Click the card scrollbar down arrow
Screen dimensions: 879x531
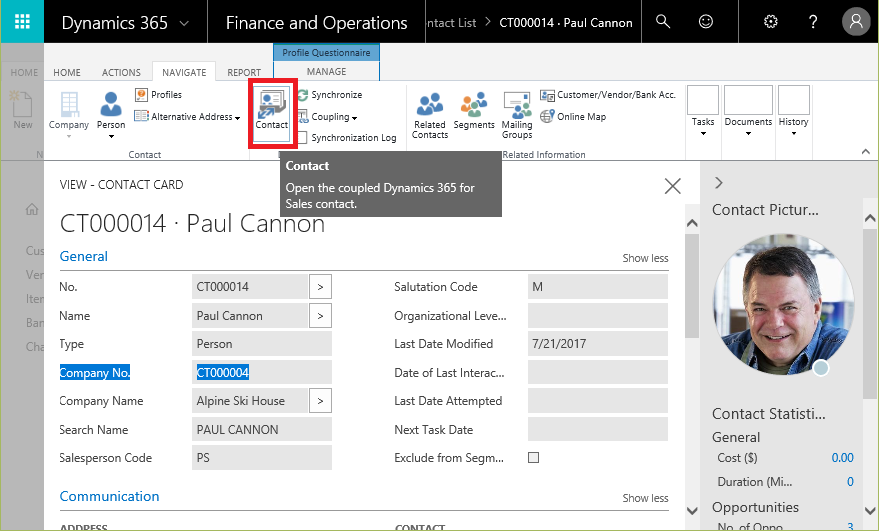pos(692,511)
